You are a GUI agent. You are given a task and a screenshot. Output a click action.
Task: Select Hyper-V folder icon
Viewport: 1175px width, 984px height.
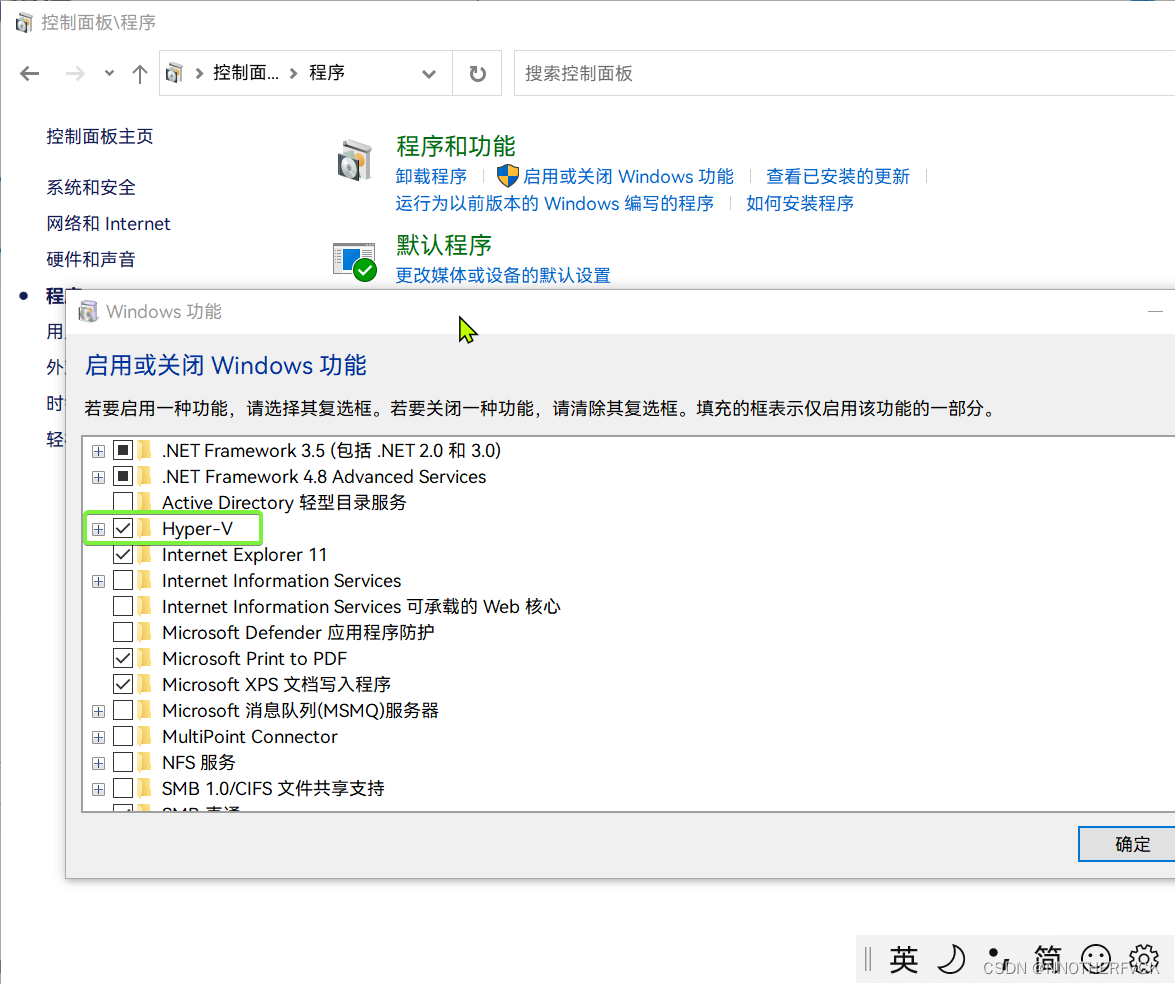tap(145, 528)
